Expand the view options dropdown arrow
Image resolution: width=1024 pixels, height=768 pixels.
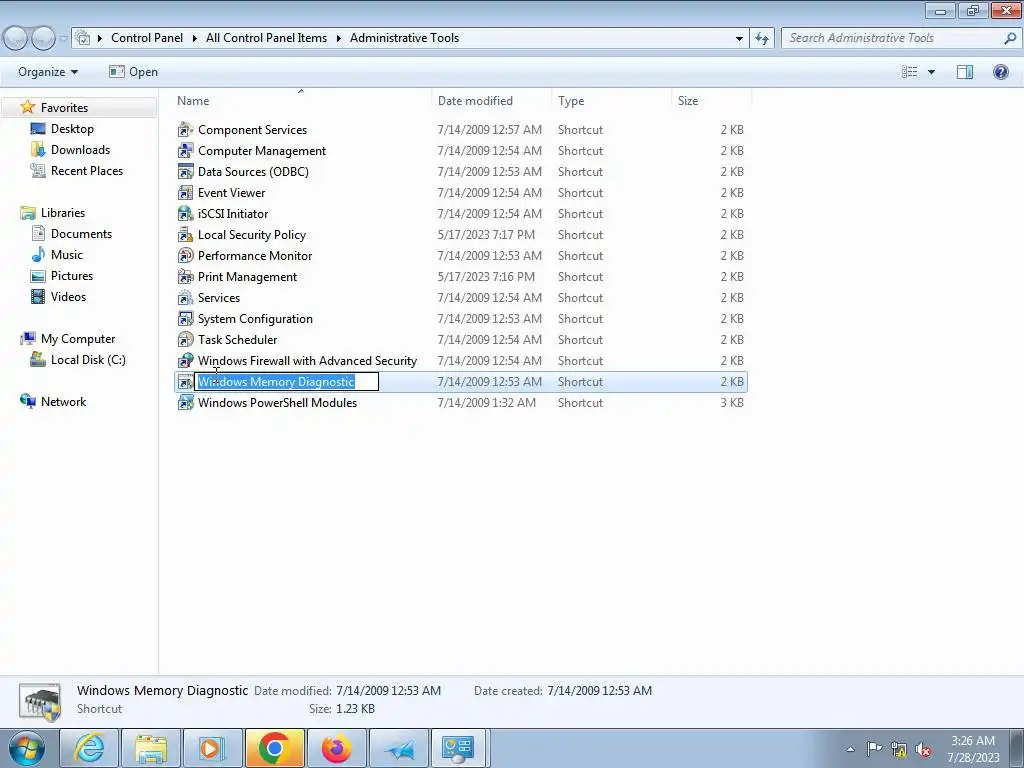click(931, 72)
